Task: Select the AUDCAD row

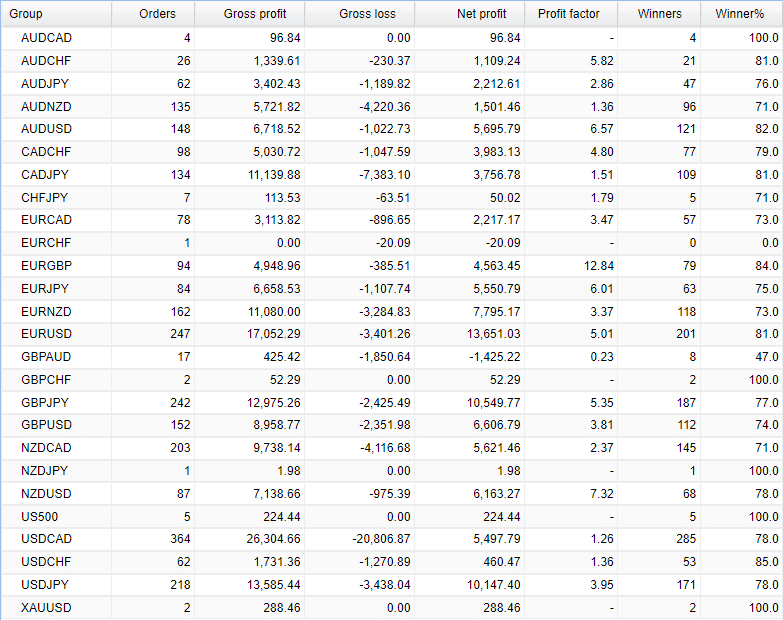Action: tap(392, 38)
